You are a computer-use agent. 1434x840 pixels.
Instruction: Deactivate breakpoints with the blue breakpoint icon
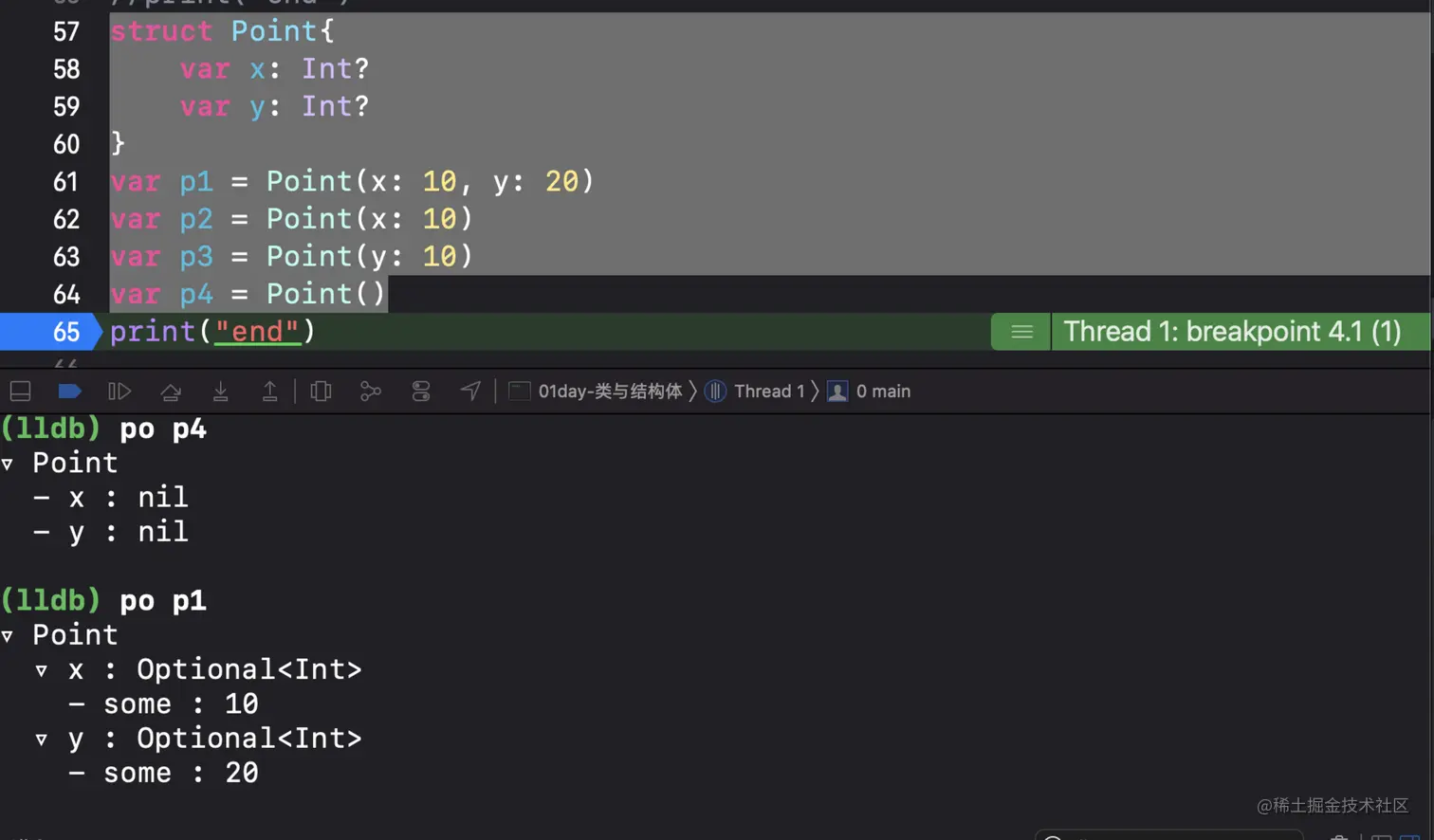point(69,391)
